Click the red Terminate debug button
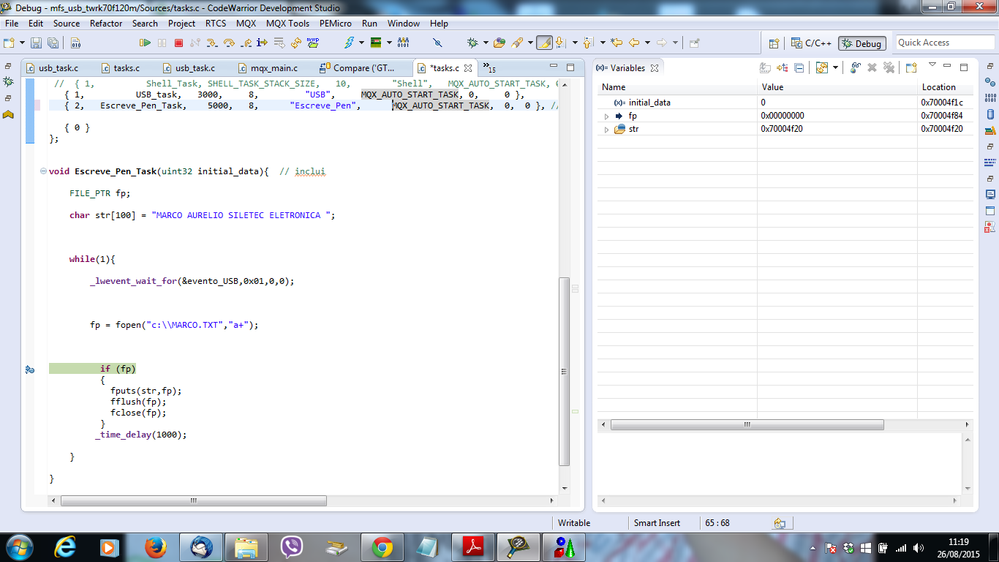The width and height of the screenshot is (999, 562). coord(178,43)
